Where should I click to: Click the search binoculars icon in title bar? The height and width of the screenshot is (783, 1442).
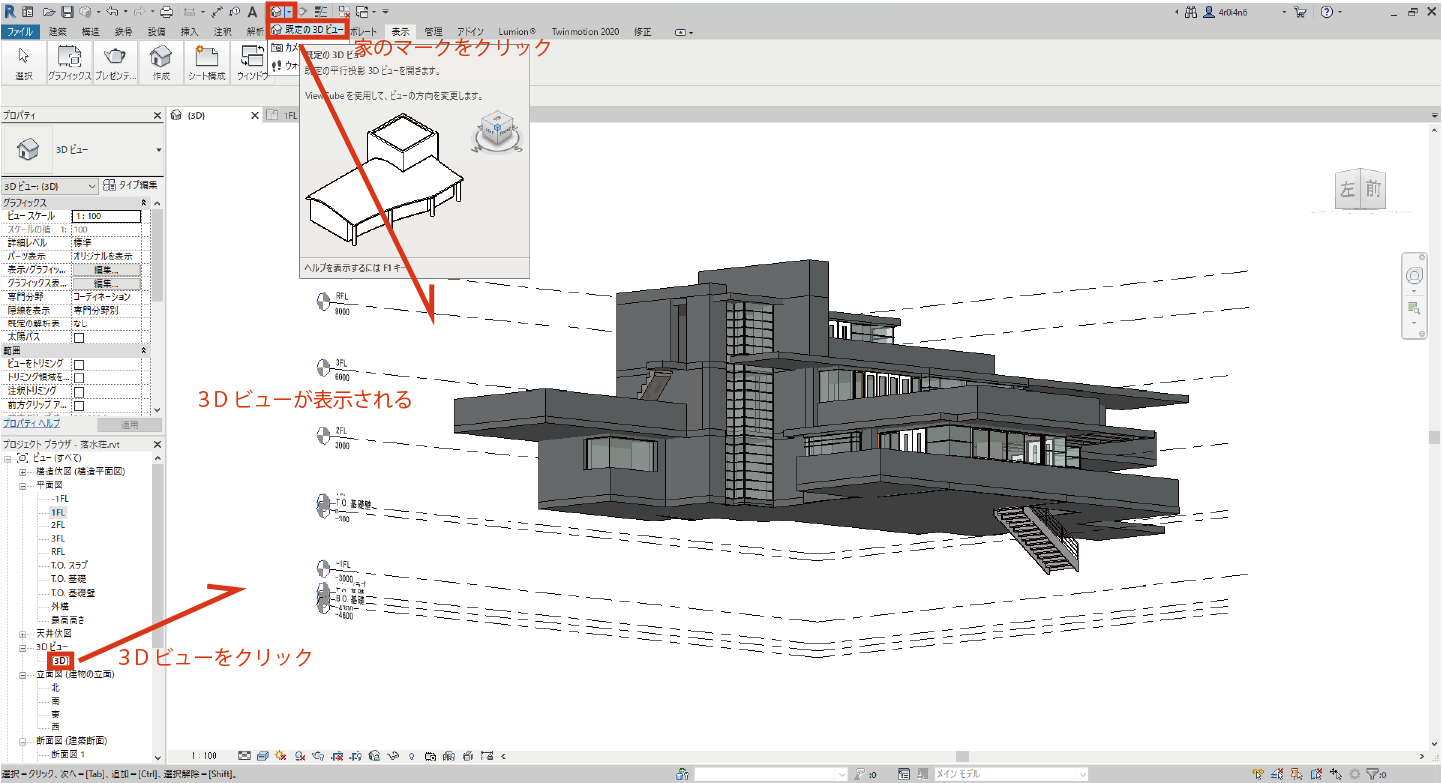coord(1190,13)
